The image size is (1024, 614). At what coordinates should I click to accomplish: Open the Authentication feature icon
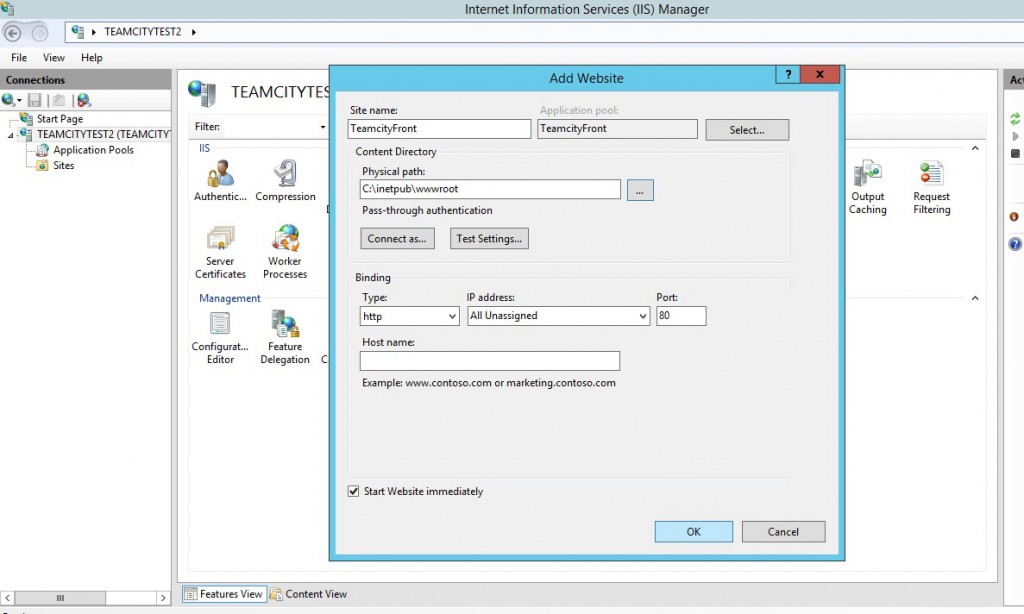[x=220, y=181]
